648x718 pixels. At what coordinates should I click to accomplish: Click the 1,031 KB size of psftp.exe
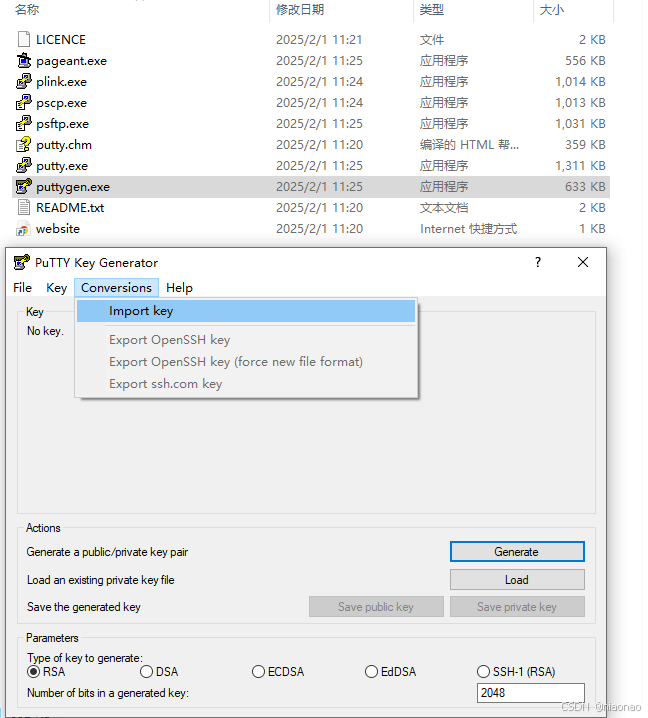pyautogui.click(x=580, y=124)
